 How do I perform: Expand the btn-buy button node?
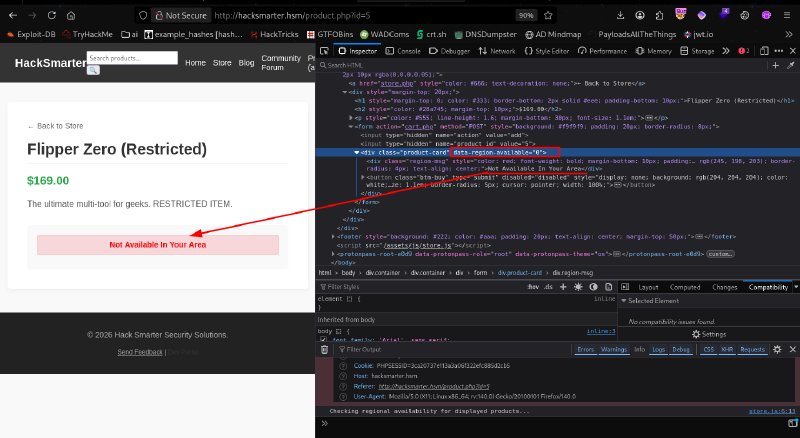363,178
